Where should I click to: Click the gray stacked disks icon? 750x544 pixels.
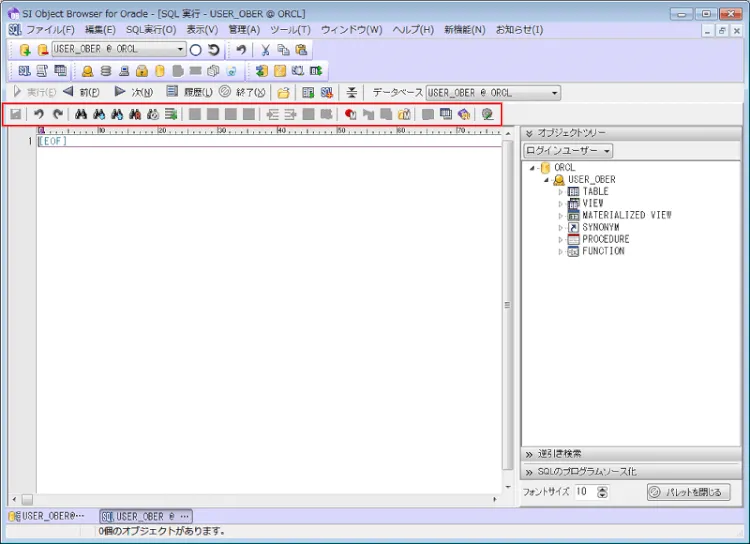(x=106, y=71)
